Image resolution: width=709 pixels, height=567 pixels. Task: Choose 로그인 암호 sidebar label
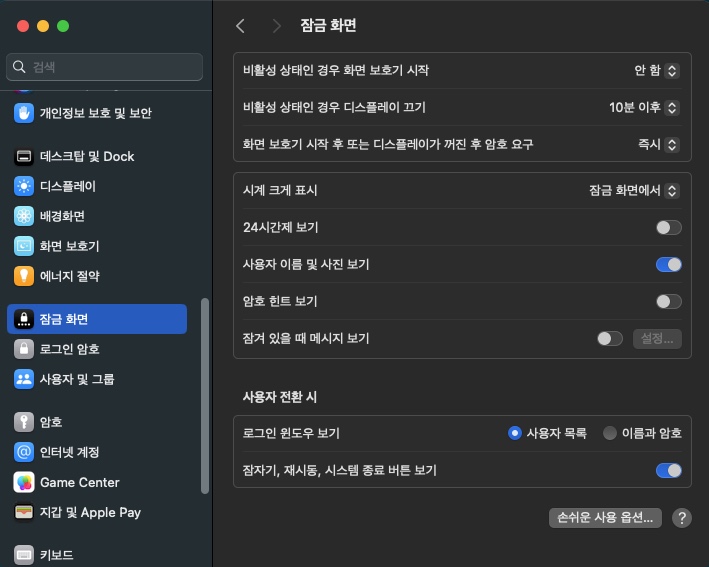click(70, 349)
